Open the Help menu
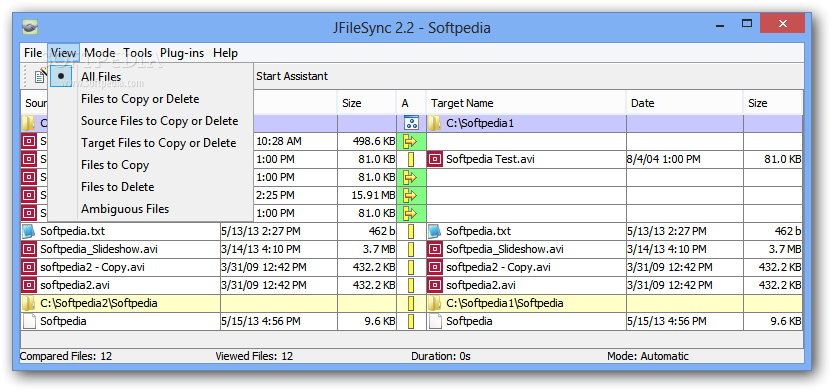 [226, 53]
